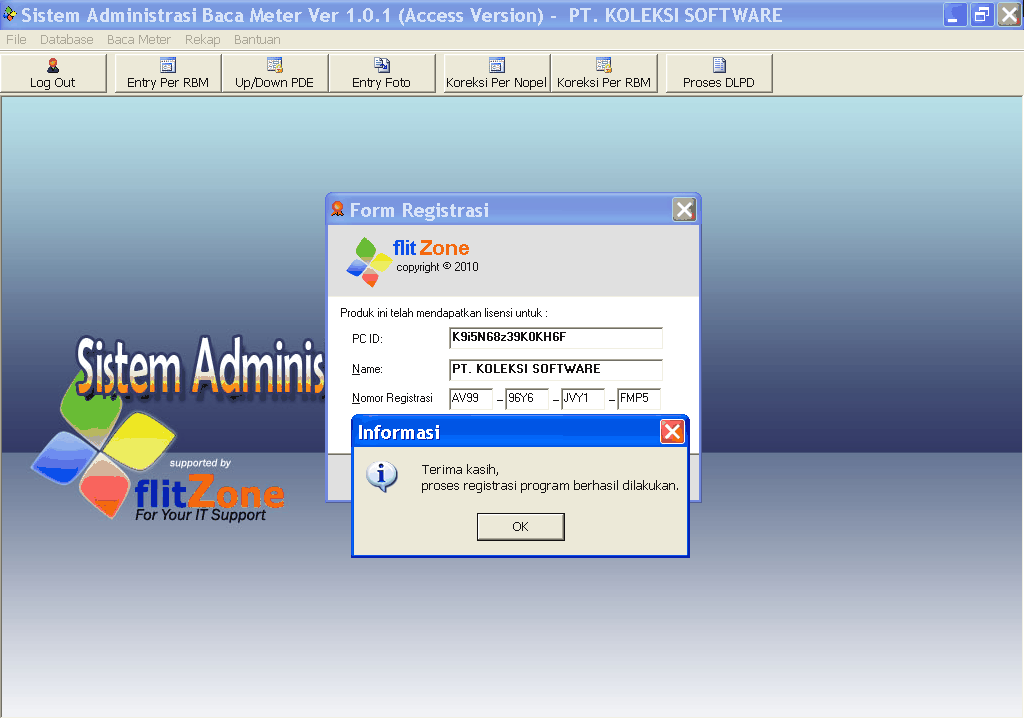Open Entry Per RBM from toolbar

[x=168, y=73]
